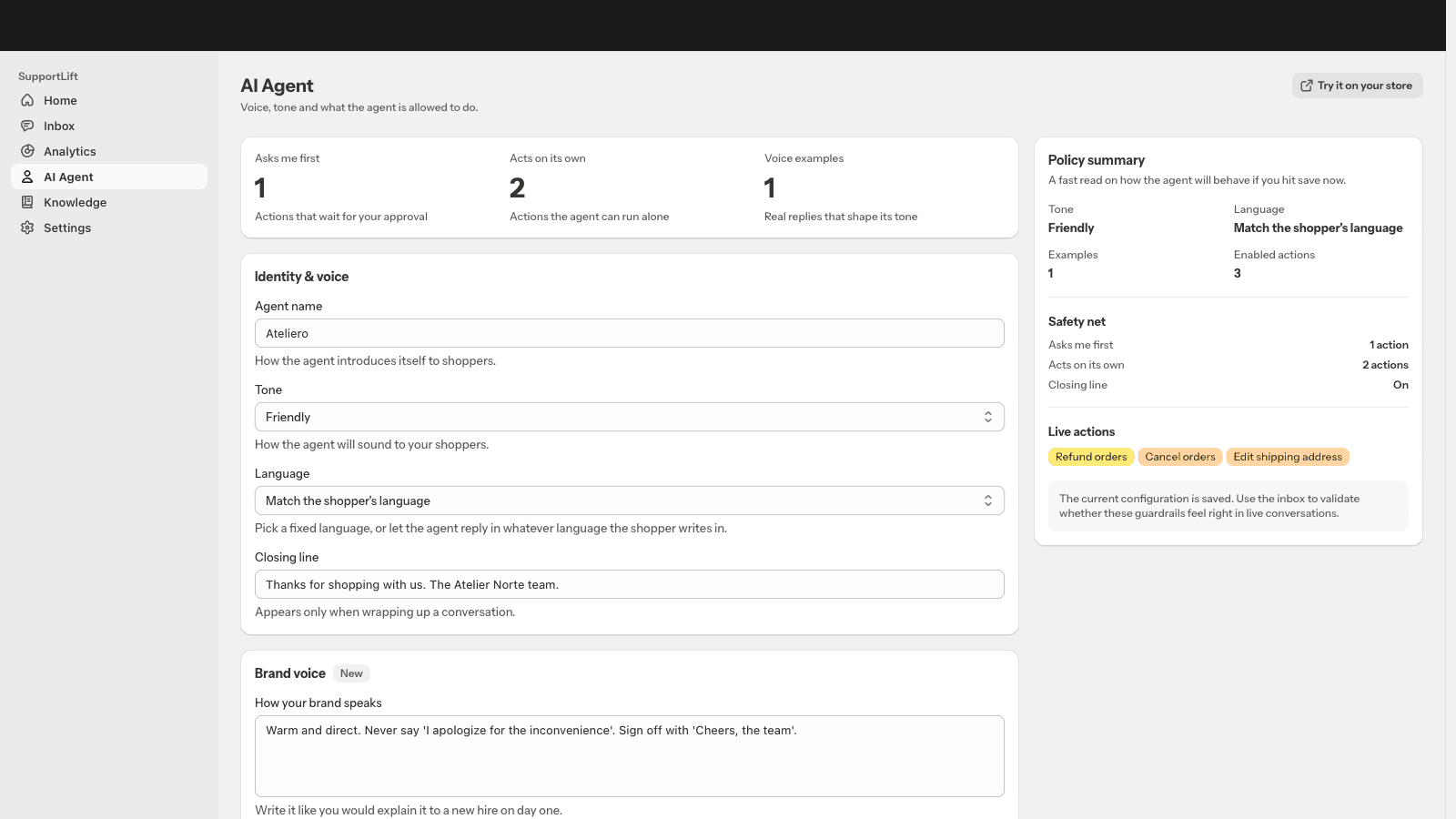1456x819 pixels.
Task: Click the Identity & voice section heading
Action: click(301, 277)
